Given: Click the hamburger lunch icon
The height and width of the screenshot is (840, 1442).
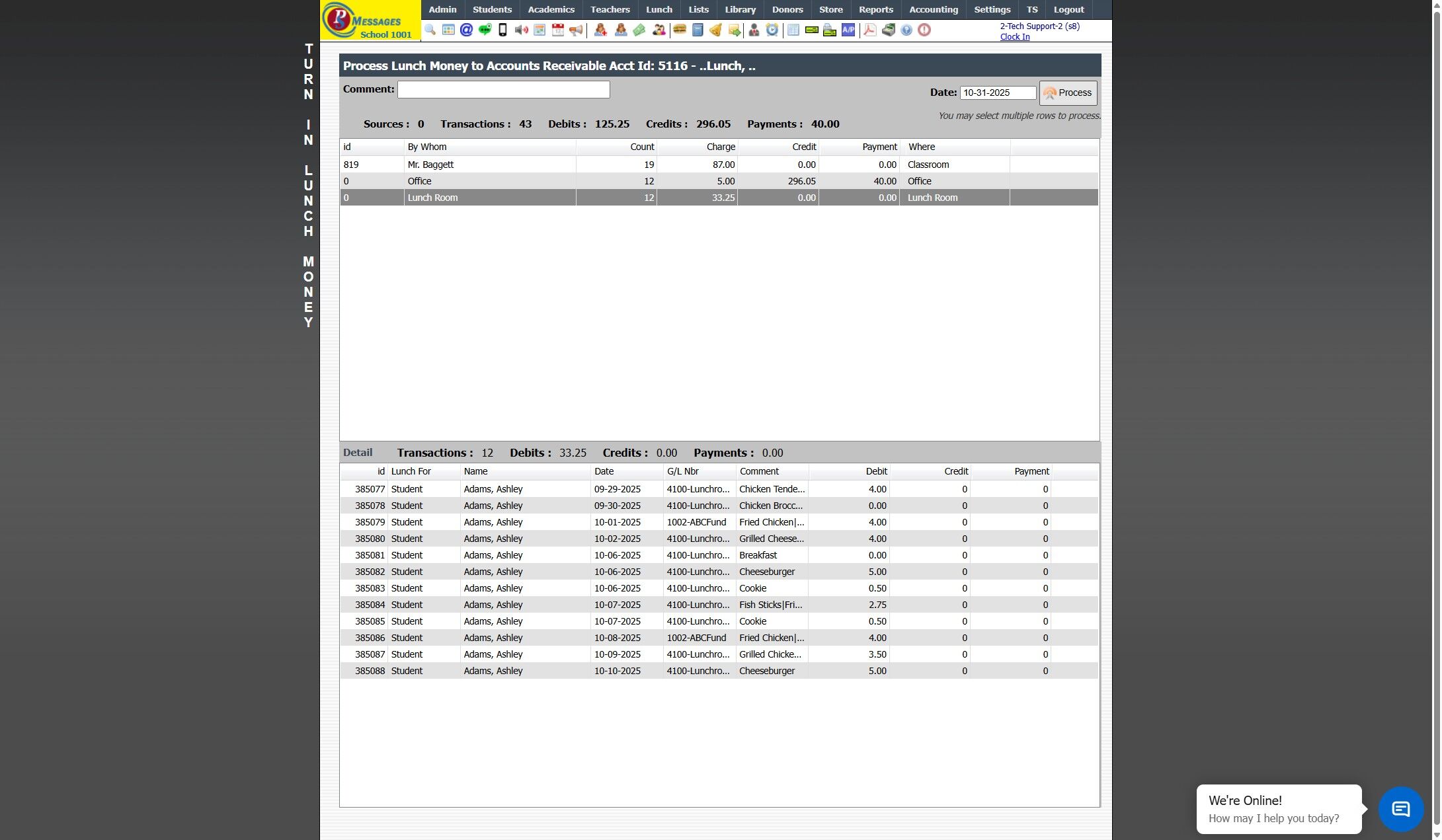Looking at the screenshot, I should click(679, 30).
